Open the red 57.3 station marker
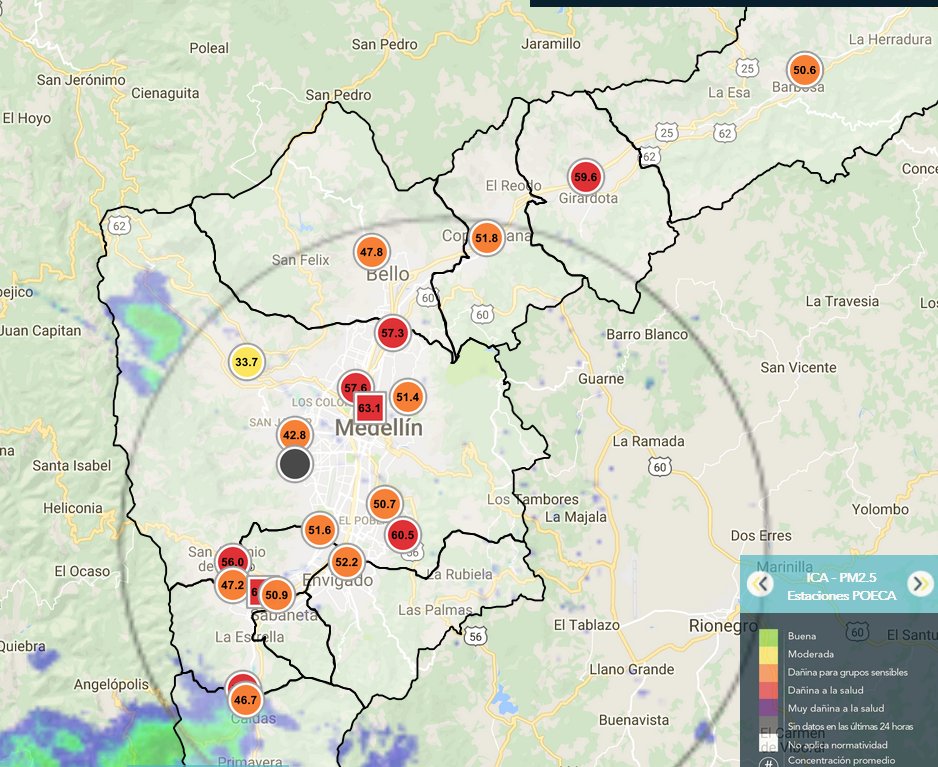Image resolution: width=938 pixels, height=767 pixels. 392,333
